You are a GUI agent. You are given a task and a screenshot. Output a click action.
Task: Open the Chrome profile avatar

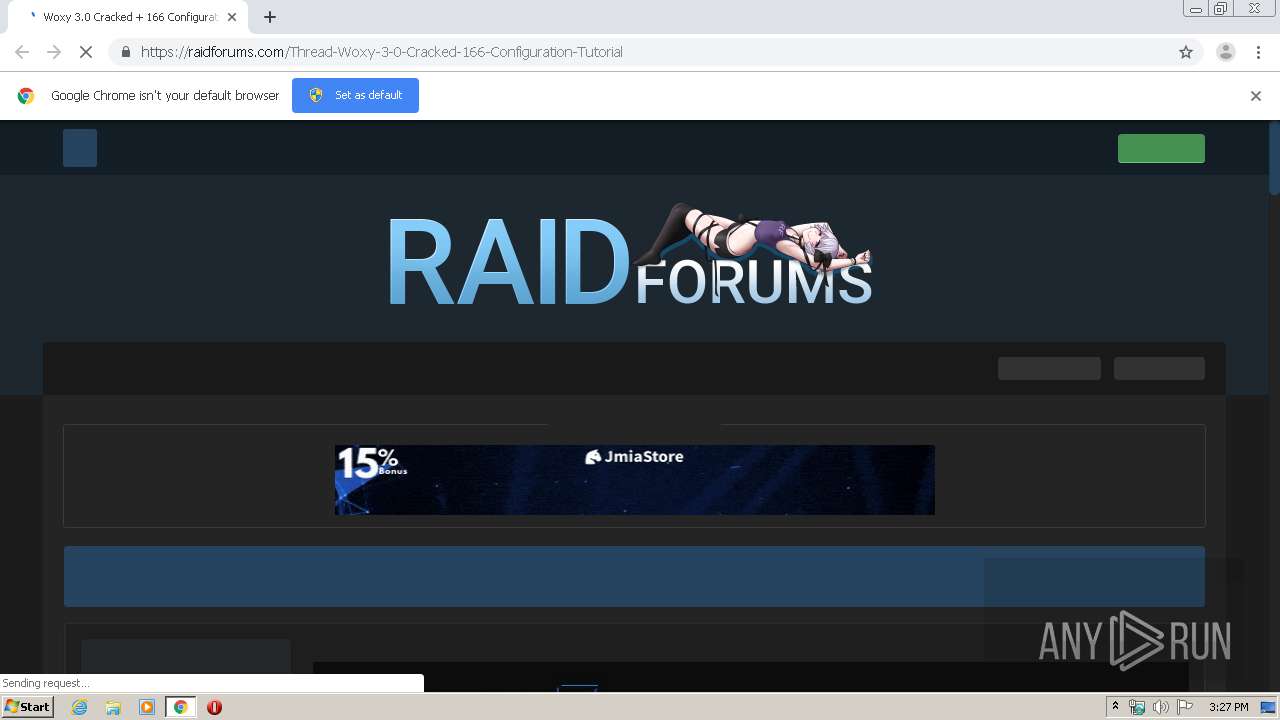(x=1225, y=52)
